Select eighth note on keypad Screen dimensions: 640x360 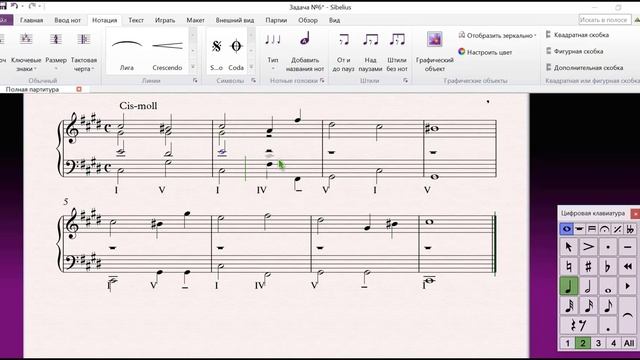point(608,306)
